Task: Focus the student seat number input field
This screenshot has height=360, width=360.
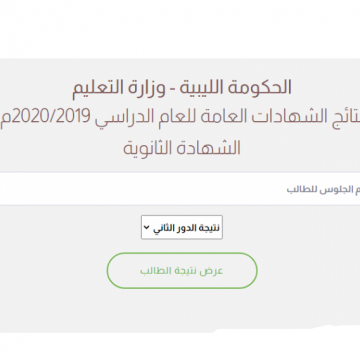Action: pyautogui.click(x=180, y=189)
